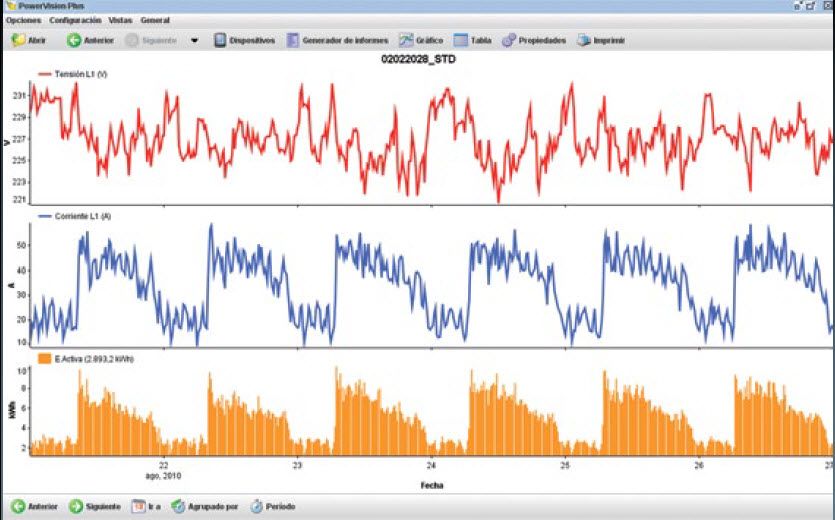Click the orange E.Activa legend swatch
The width and height of the screenshot is (835, 520).
45,359
